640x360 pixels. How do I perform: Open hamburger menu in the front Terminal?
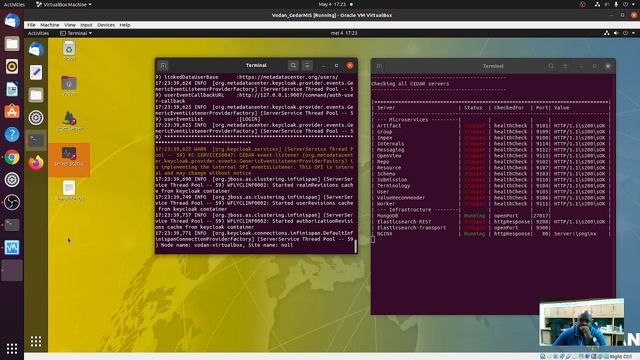click(307, 65)
